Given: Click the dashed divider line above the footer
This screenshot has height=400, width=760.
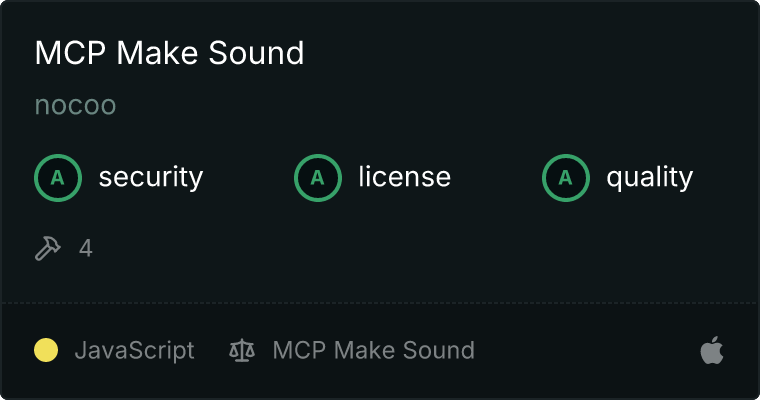Looking at the screenshot, I should point(380,303).
